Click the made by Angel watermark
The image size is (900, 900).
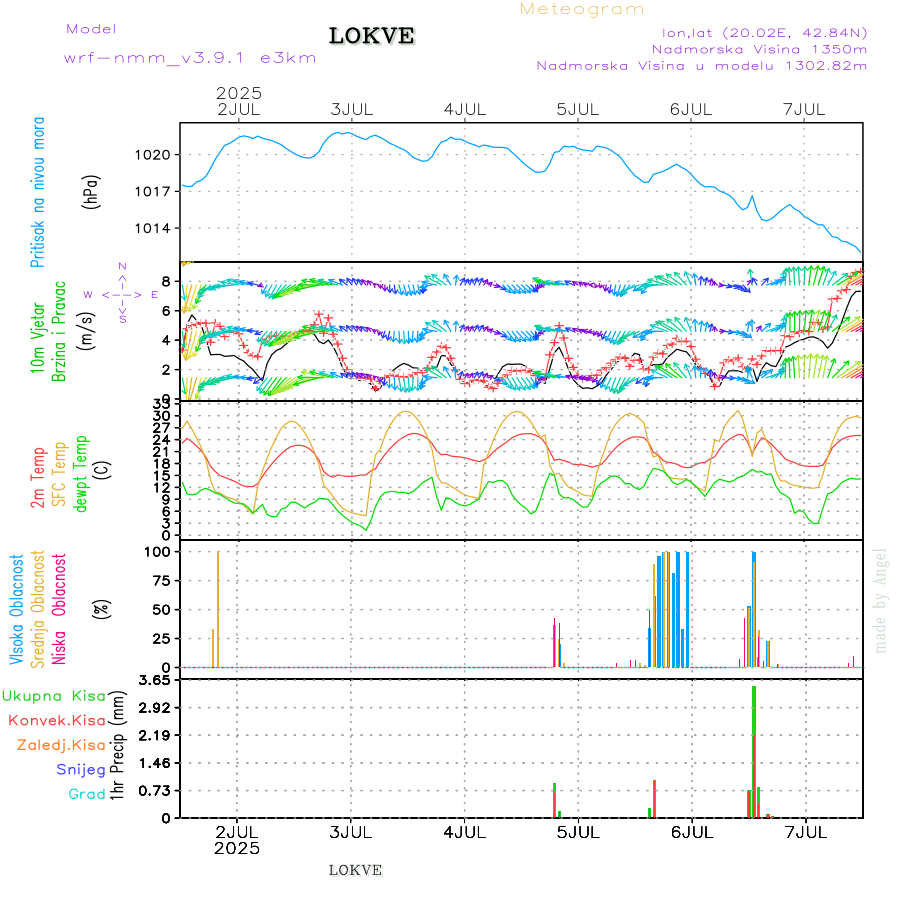pos(881,600)
